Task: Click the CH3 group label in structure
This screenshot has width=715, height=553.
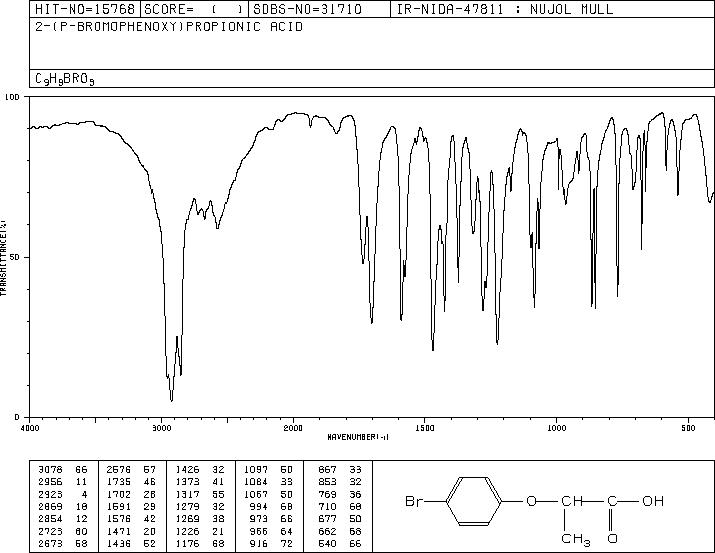Action: [576, 539]
